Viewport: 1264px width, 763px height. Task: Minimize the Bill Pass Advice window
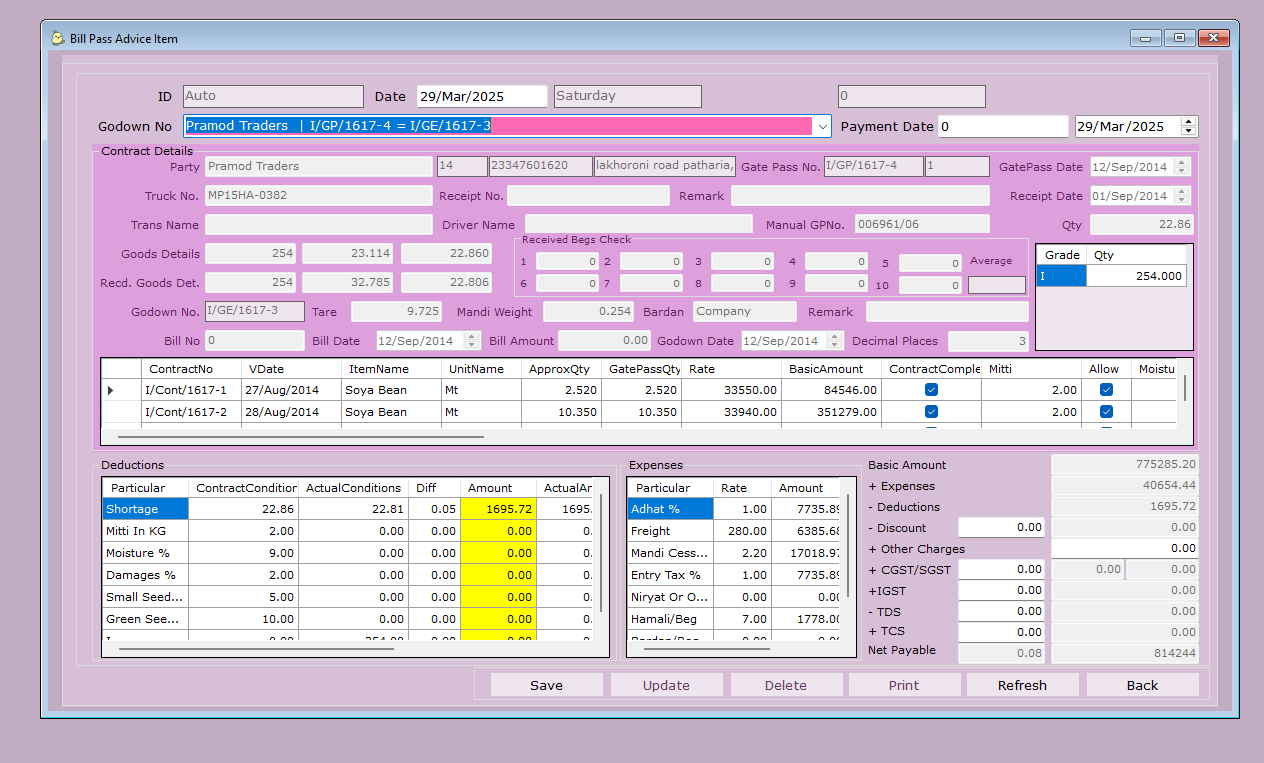(x=1146, y=38)
